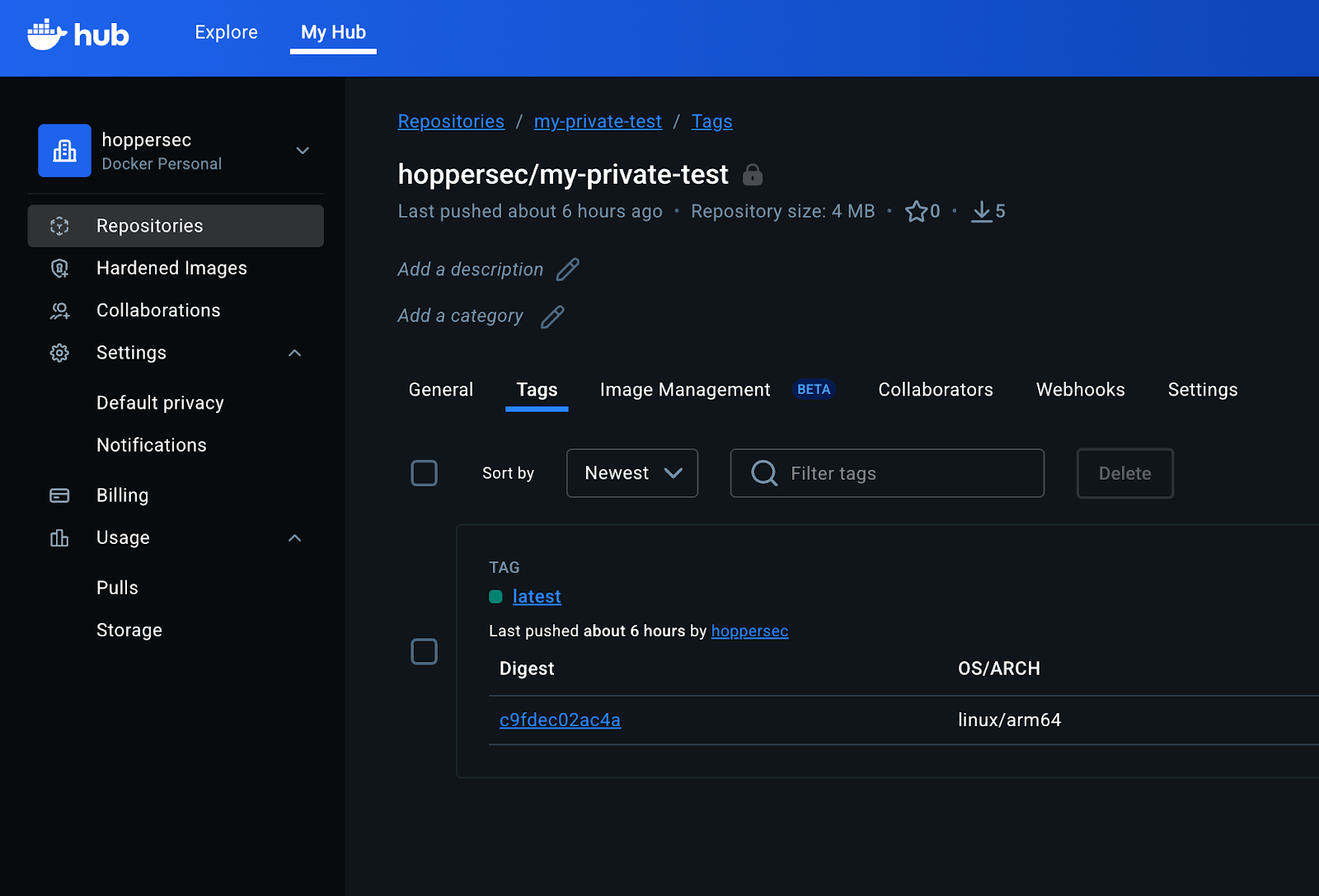
Task: Click the Usage chart icon
Action: [x=59, y=538]
